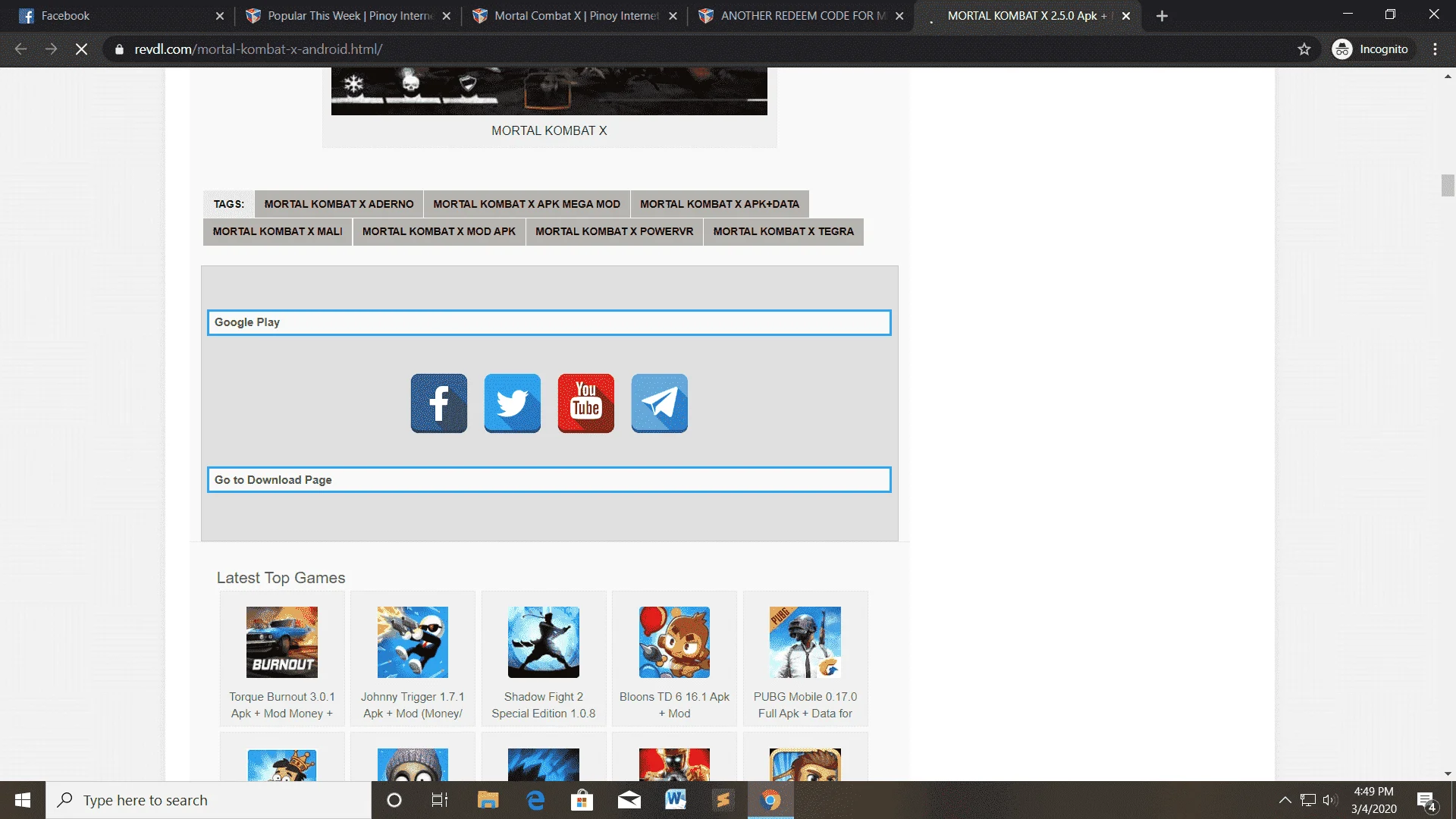
Task: Open the MORTAL KOMBAT X MOD APK tag
Action: point(439,232)
